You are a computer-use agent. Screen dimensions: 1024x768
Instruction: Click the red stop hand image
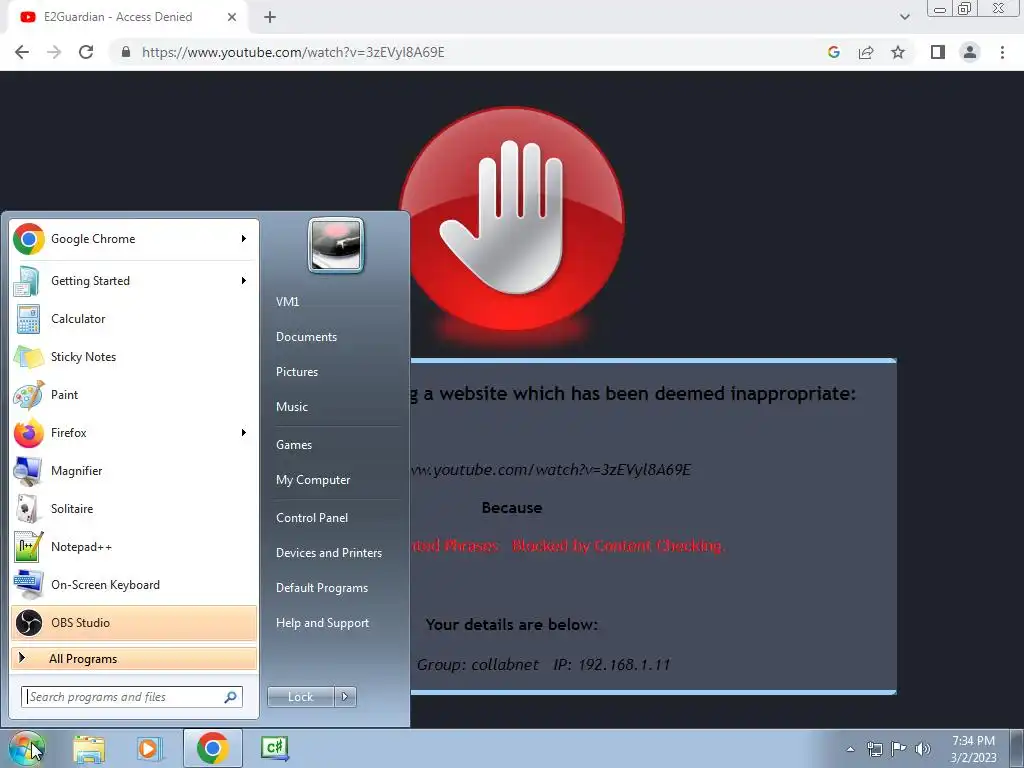511,219
